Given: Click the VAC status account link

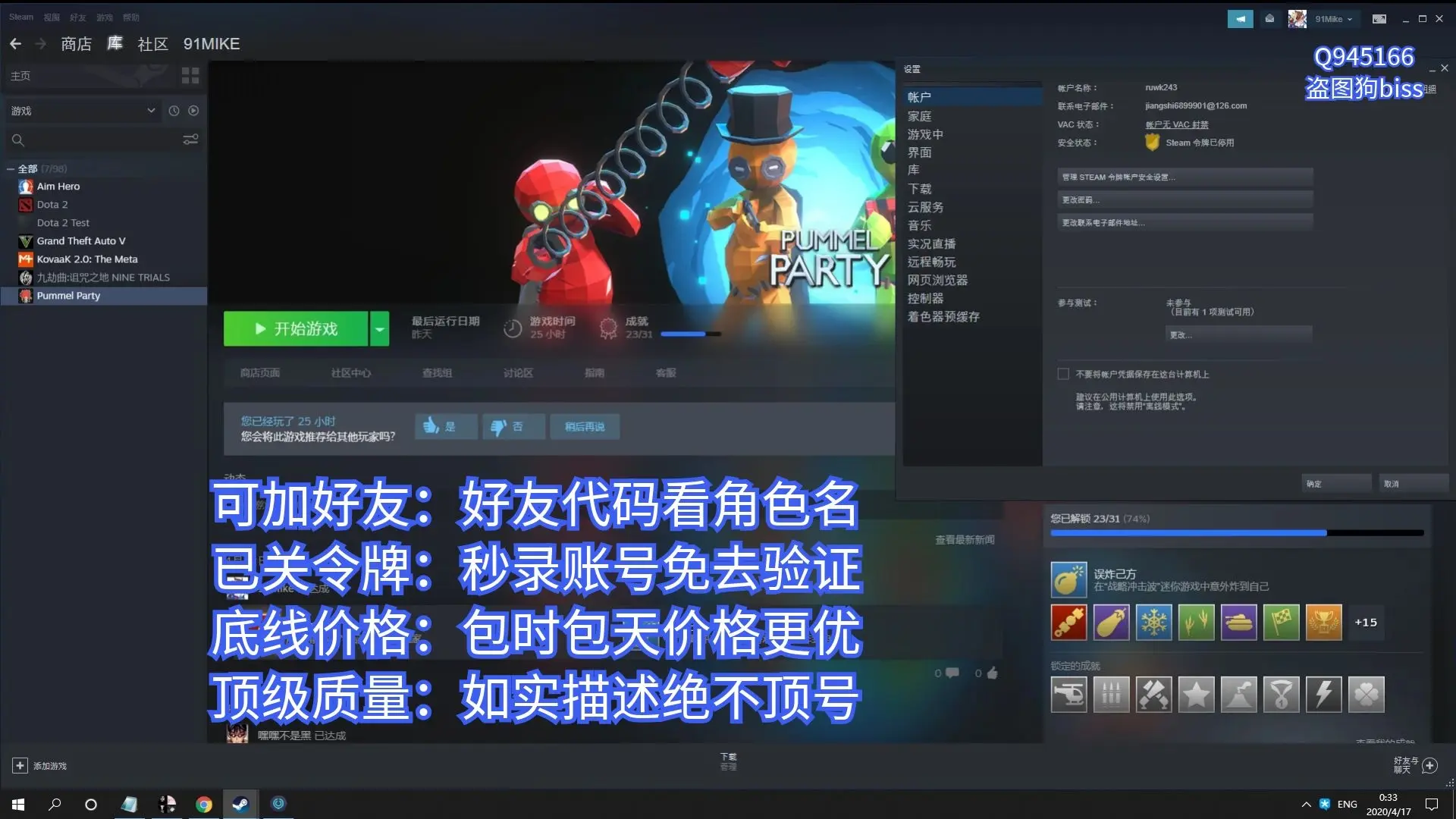Looking at the screenshot, I should [1177, 124].
